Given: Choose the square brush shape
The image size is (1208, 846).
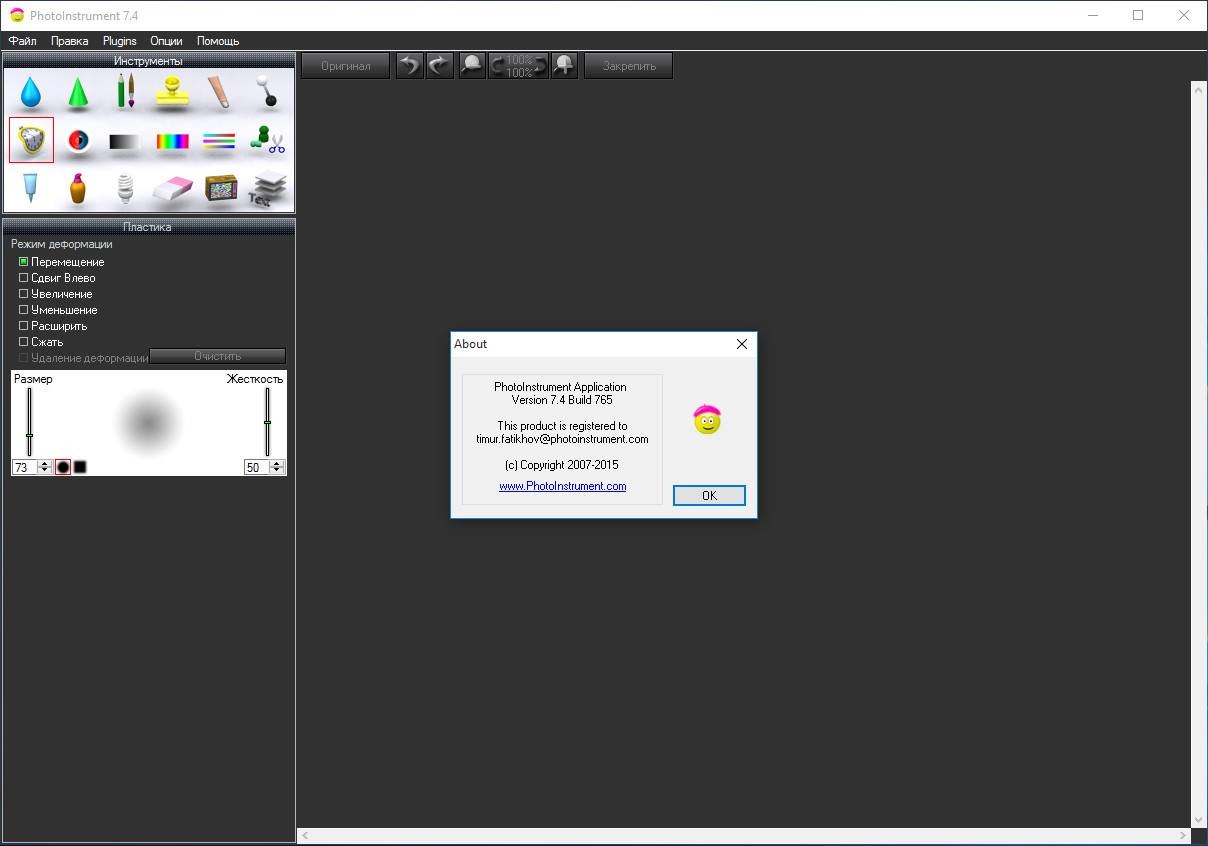Looking at the screenshot, I should (80, 467).
